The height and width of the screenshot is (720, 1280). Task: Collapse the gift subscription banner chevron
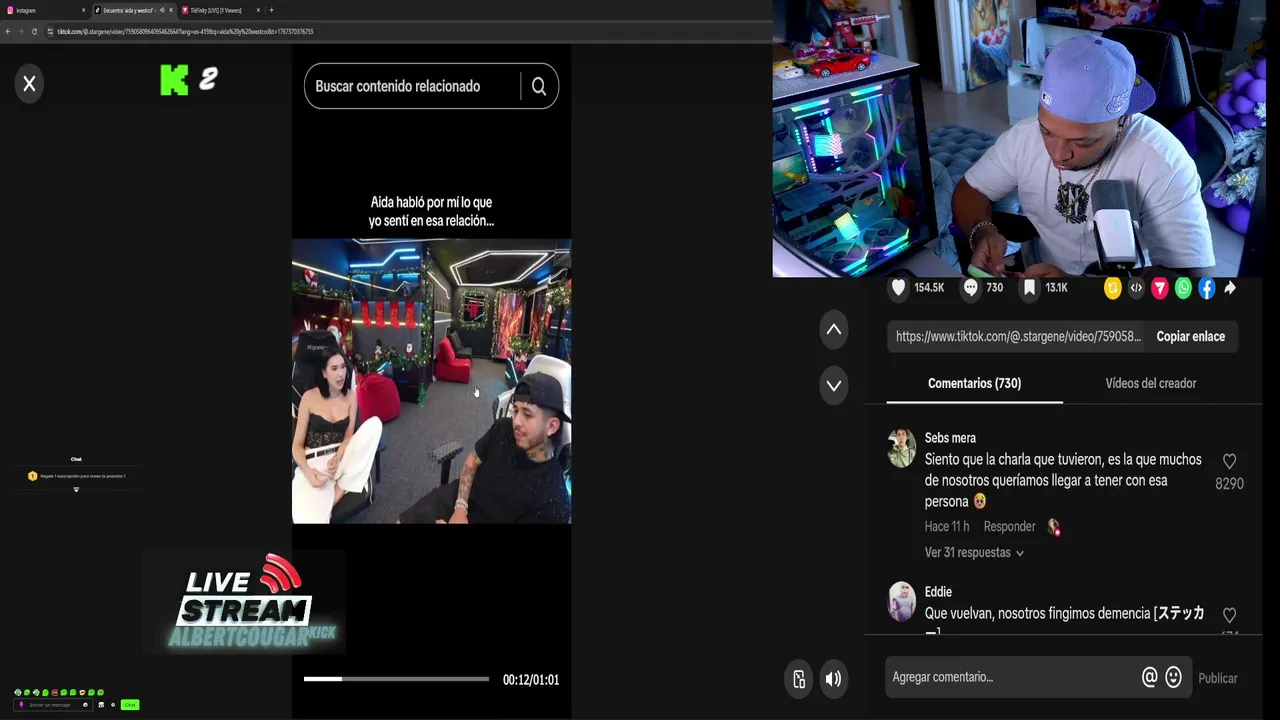76,490
